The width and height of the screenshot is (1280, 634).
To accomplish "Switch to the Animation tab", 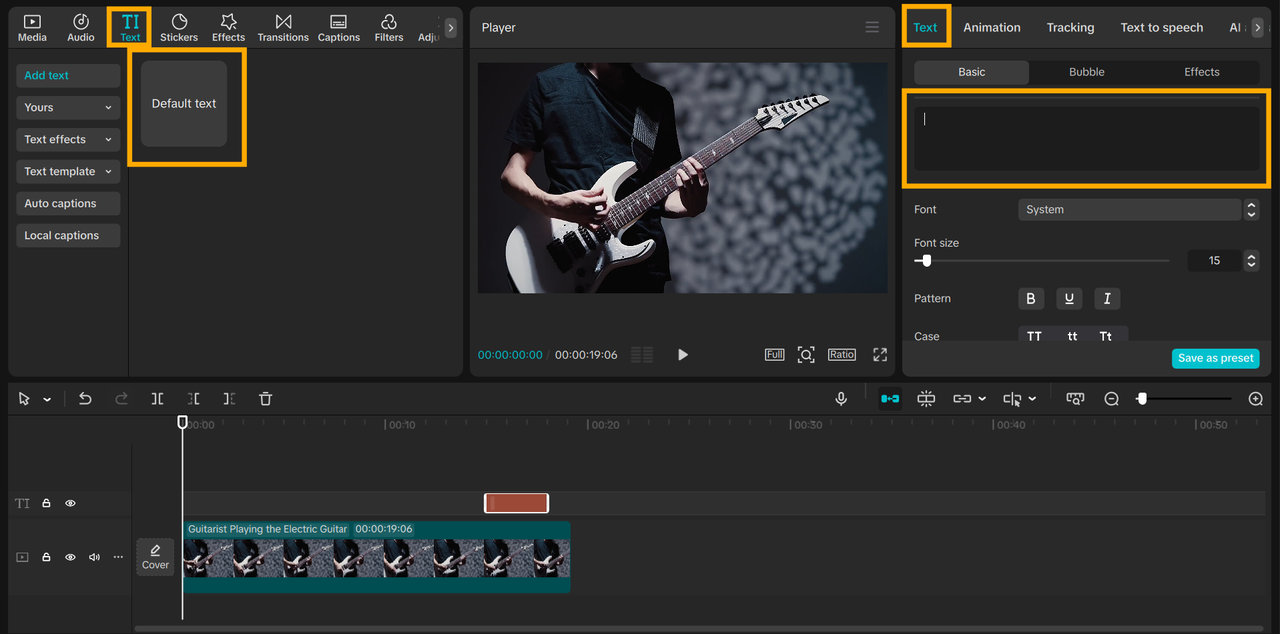I will (x=991, y=27).
